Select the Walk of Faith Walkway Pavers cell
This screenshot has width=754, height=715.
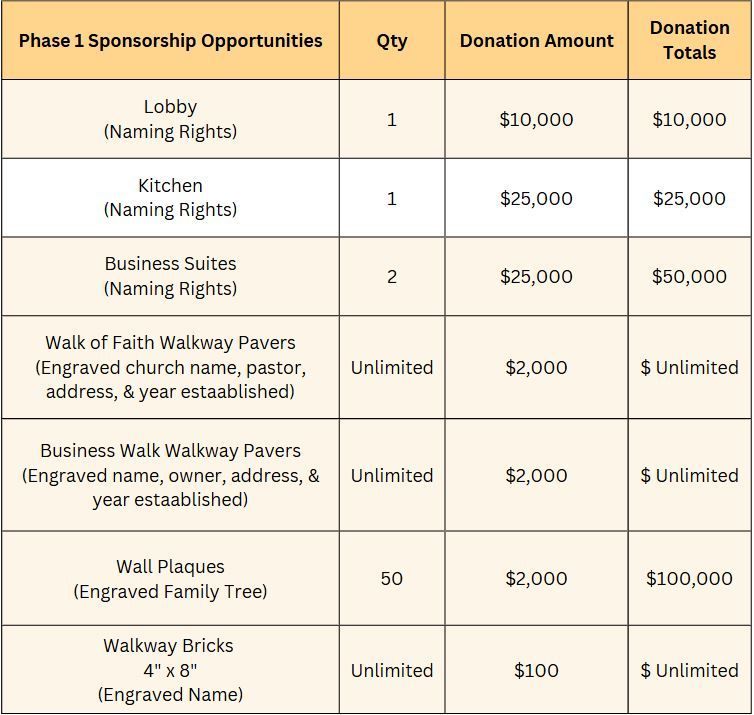point(170,367)
